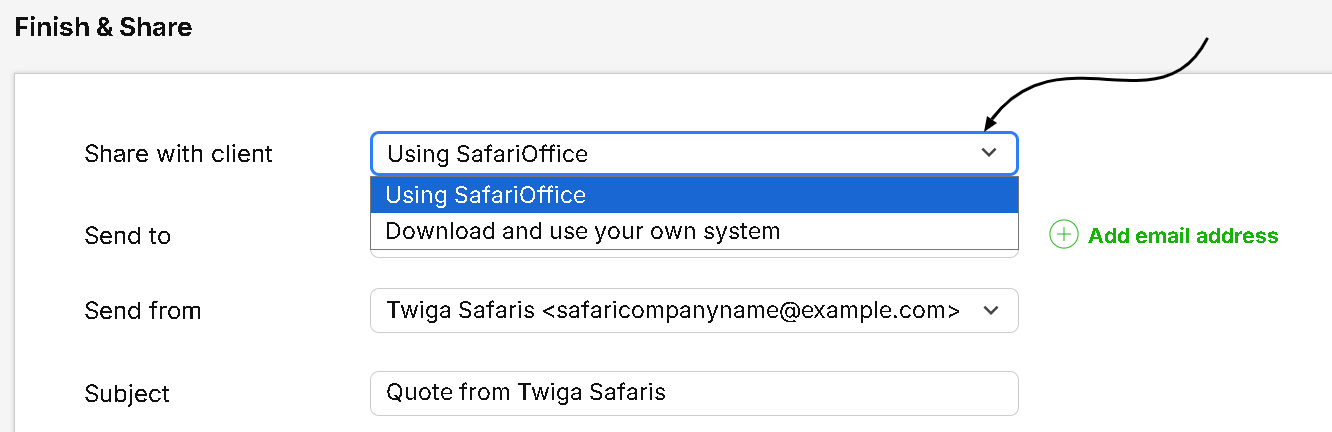Click the Twiga Safaris sender name

tap(460, 311)
